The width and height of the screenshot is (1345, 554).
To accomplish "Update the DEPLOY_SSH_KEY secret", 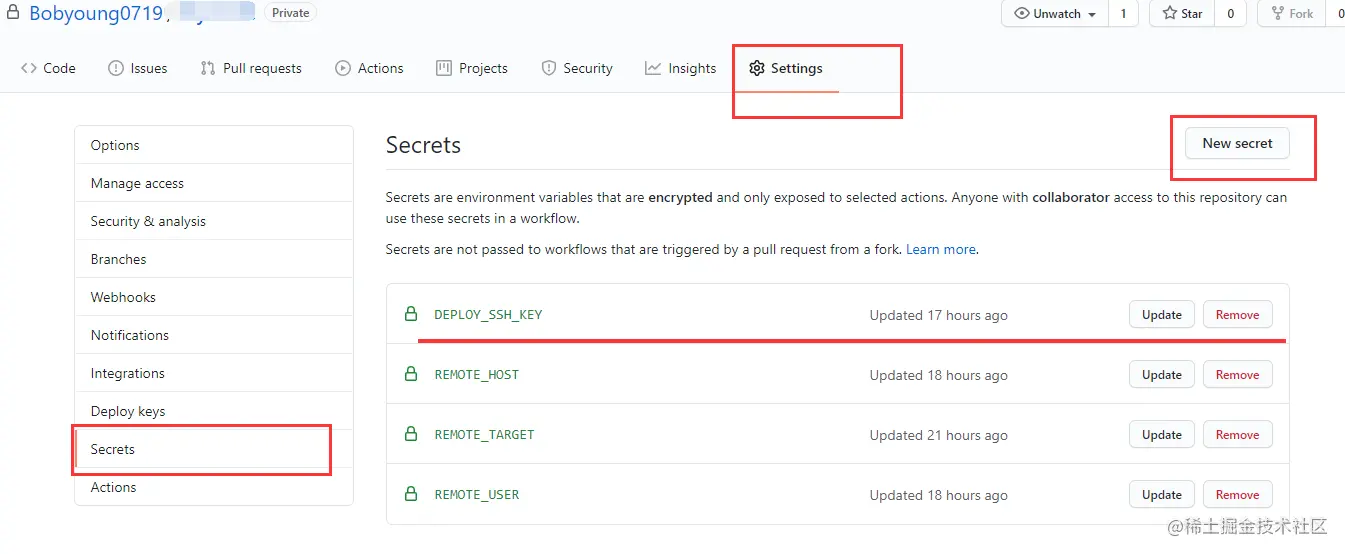I will click(x=1161, y=315).
